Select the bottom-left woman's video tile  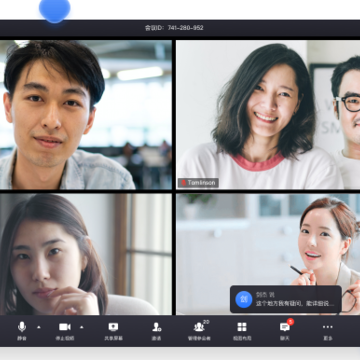coord(86,254)
